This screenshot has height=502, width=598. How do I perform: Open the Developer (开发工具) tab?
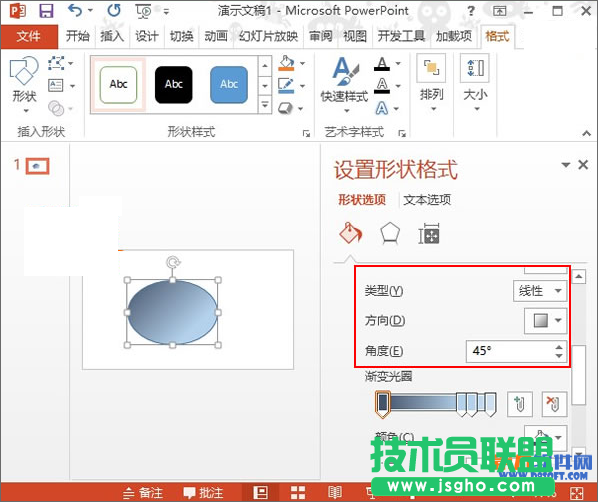pos(401,37)
